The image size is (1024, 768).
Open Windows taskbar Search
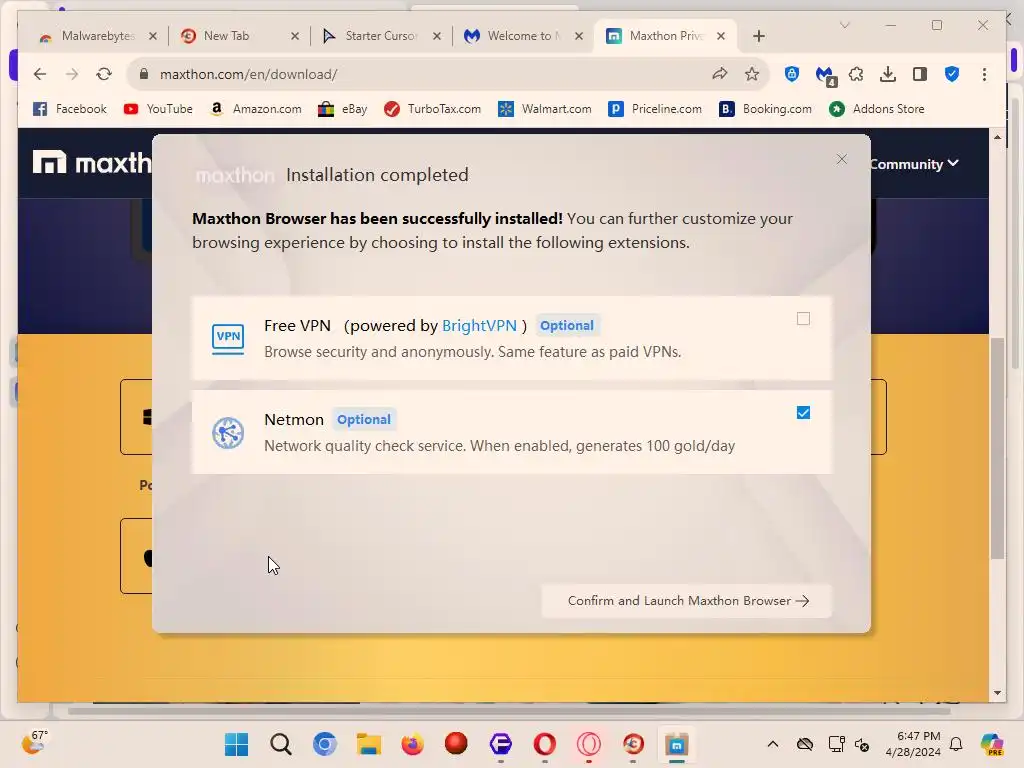pos(281,744)
